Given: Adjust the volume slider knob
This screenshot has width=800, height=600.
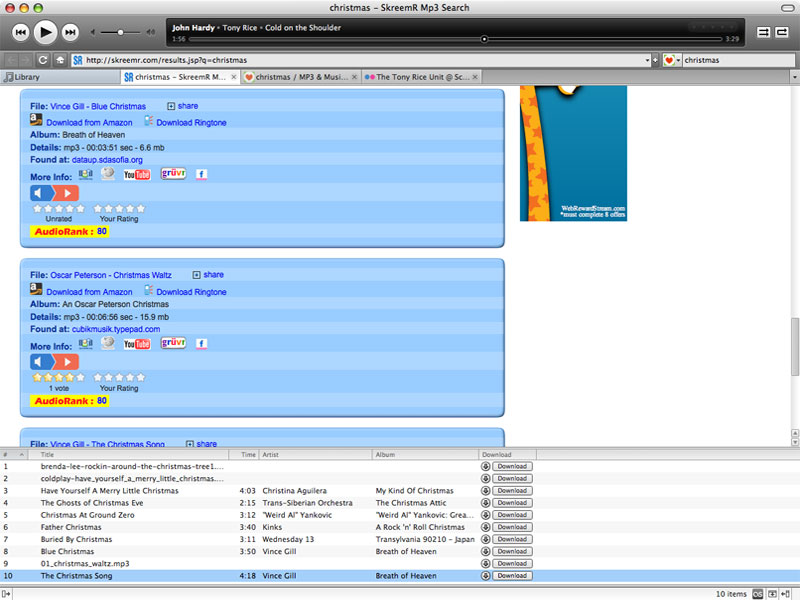Looking at the screenshot, I should (120, 33).
